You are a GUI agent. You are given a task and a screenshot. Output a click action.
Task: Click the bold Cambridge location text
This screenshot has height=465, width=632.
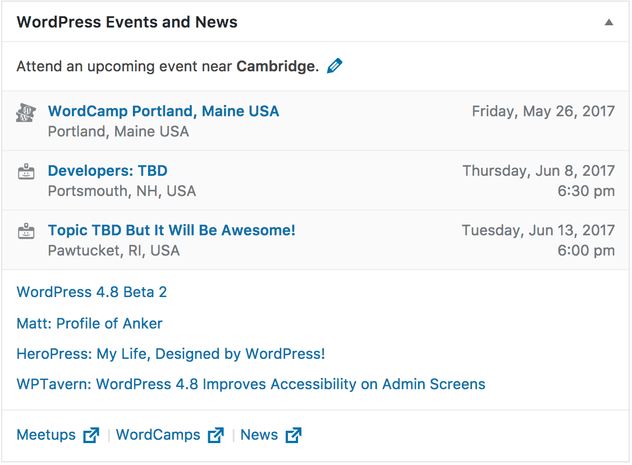point(277,66)
